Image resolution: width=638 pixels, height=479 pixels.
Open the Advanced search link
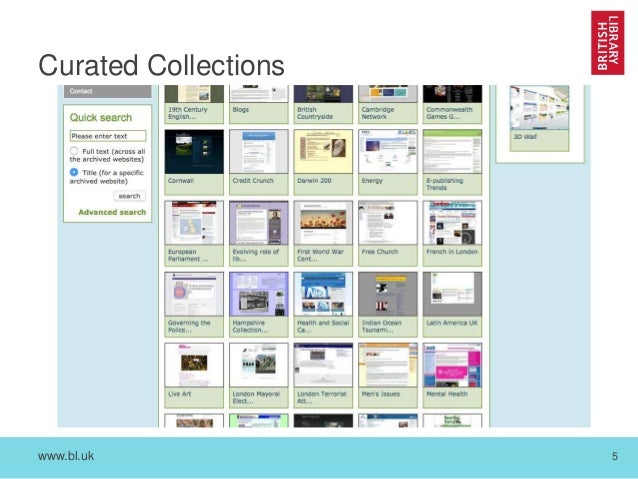click(x=112, y=212)
